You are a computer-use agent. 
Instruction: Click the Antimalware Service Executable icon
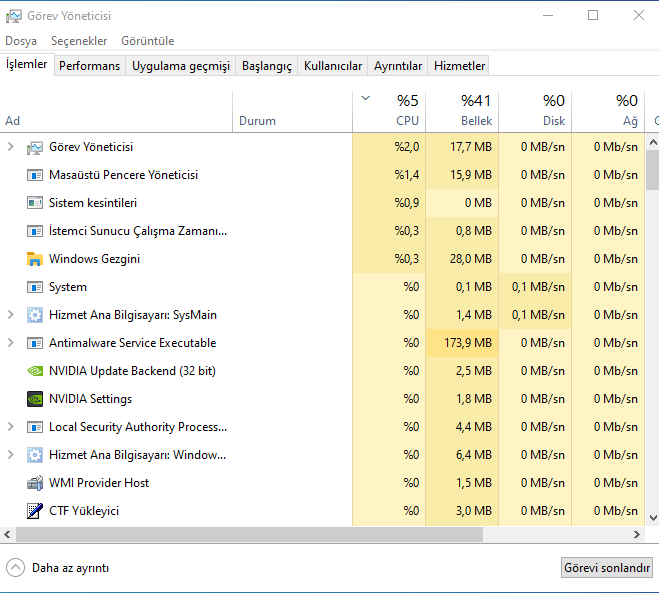click(35, 343)
